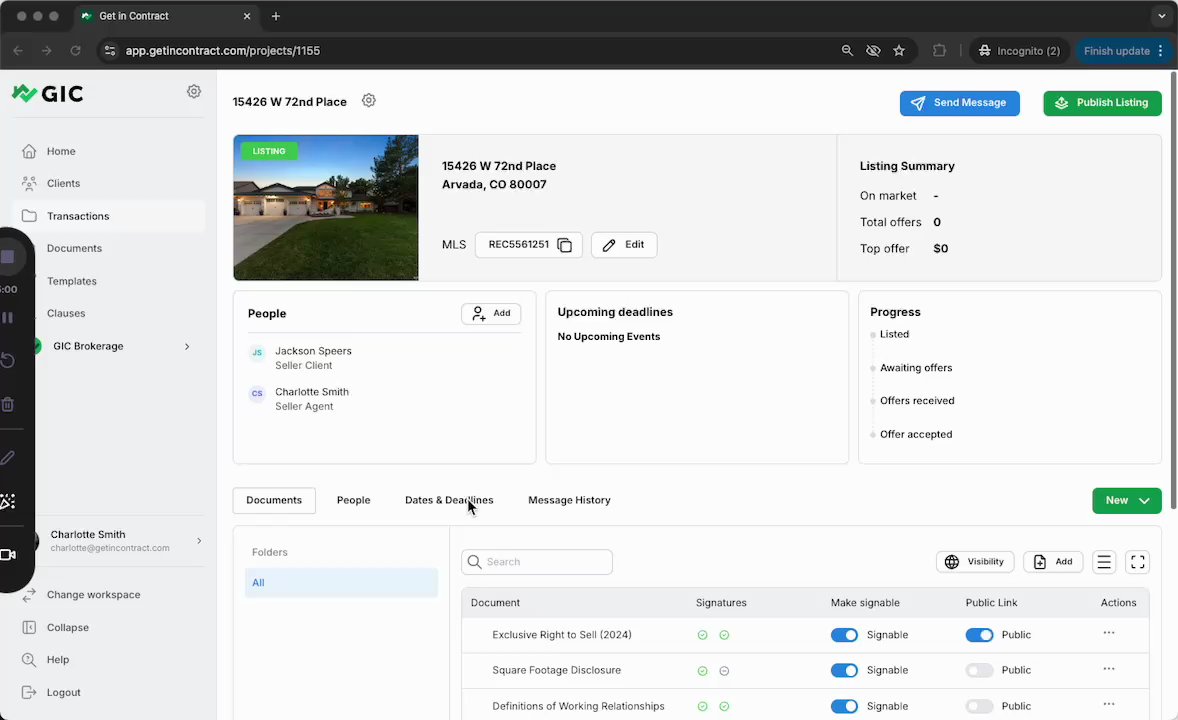
Task: Click the Clients sidebar icon
Action: (29, 183)
